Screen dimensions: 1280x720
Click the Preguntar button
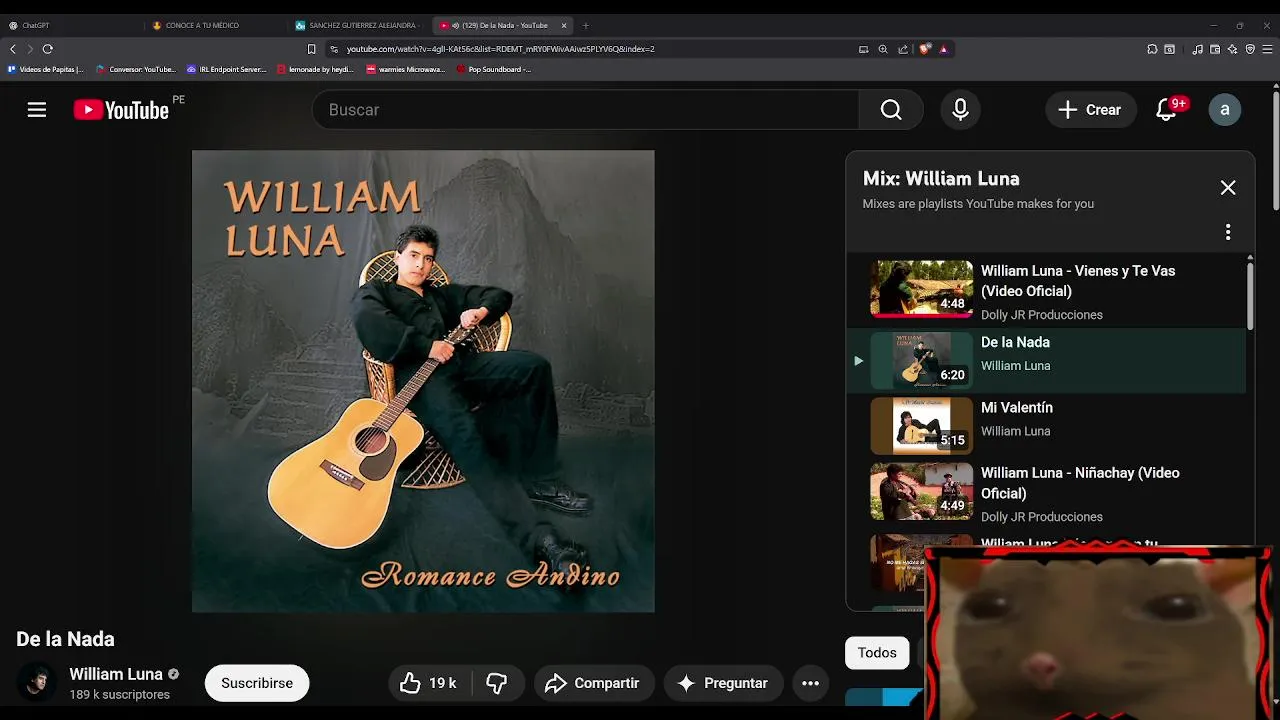723,683
